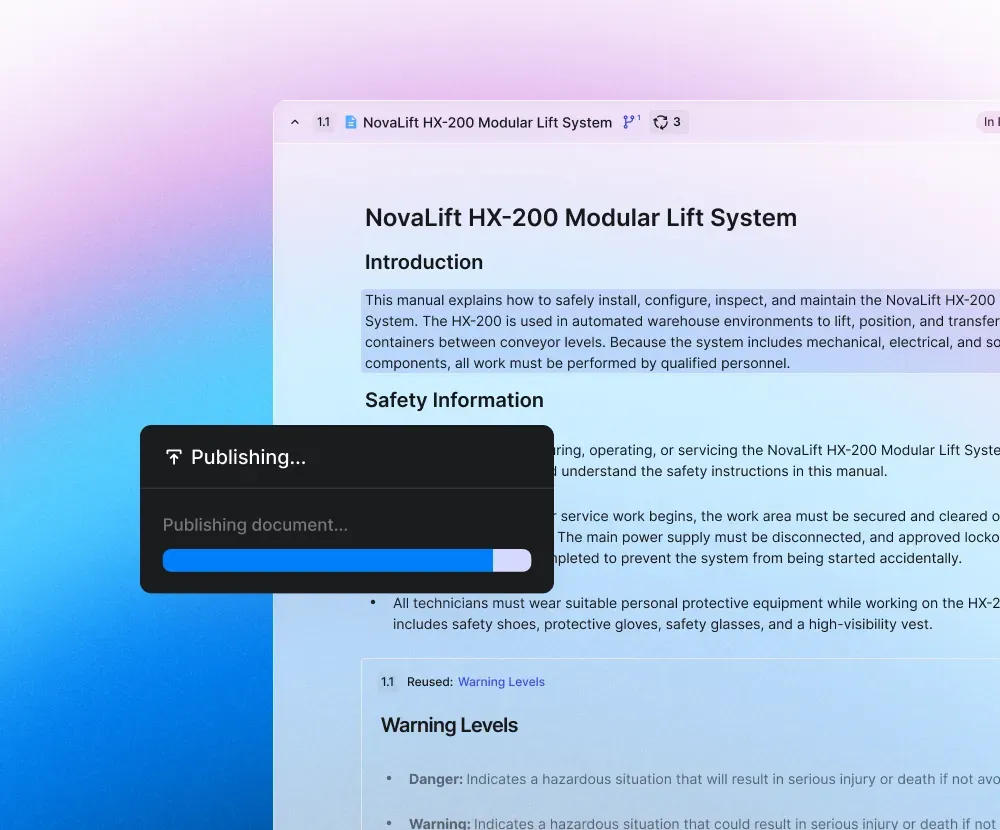The height and width of the screenshot is (830, 1000).
Task: Open the badge showing 3 in the header
Action: click(668, 122)
